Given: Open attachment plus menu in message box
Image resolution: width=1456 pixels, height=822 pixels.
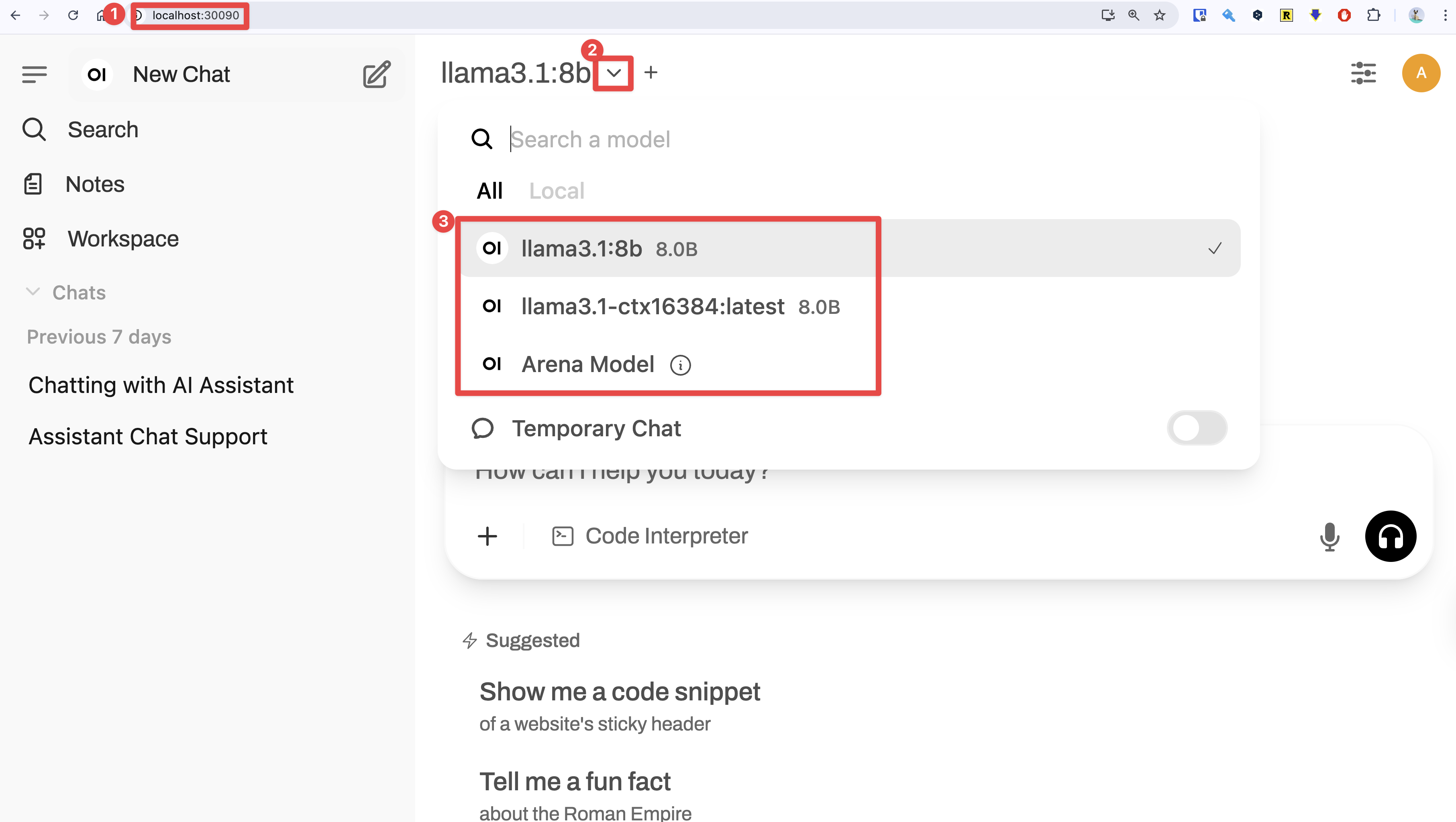Looking at the screenshot, I should [487, 536].
